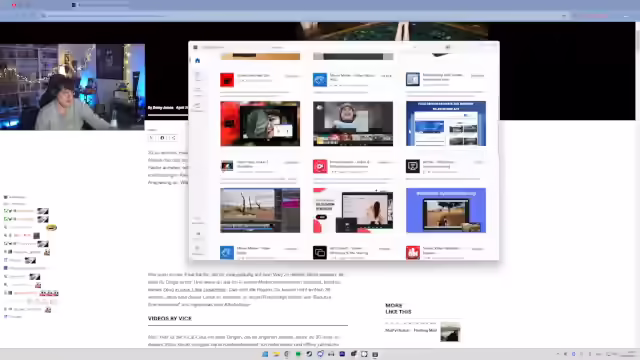Click the browser page vertical scrollbar
This screenshot has width=640, height=360.
638,184
